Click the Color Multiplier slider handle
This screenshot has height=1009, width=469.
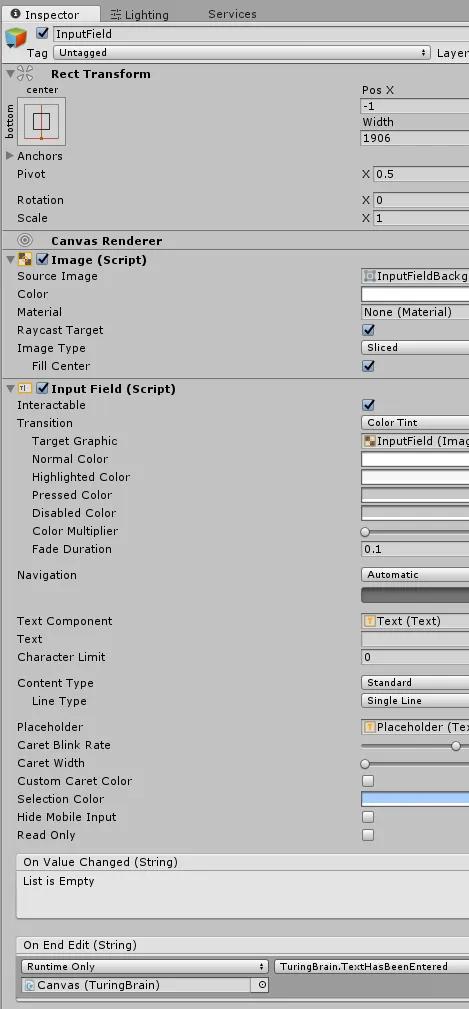365,532
